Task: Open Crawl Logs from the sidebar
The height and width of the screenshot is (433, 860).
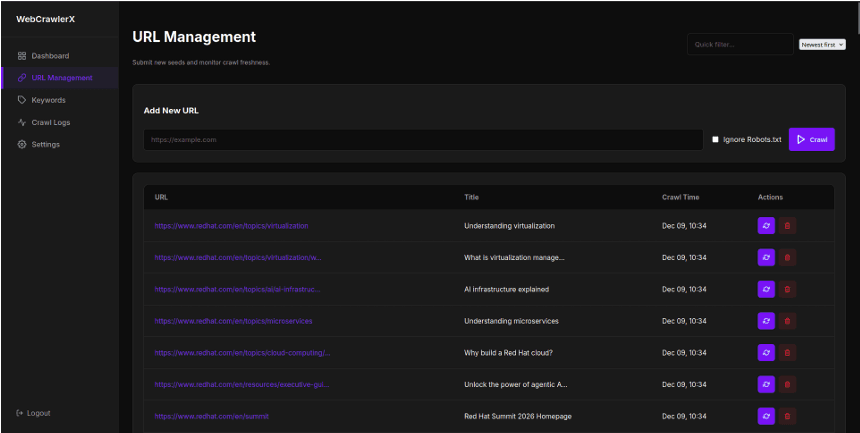Action: (x=50, y=122)
